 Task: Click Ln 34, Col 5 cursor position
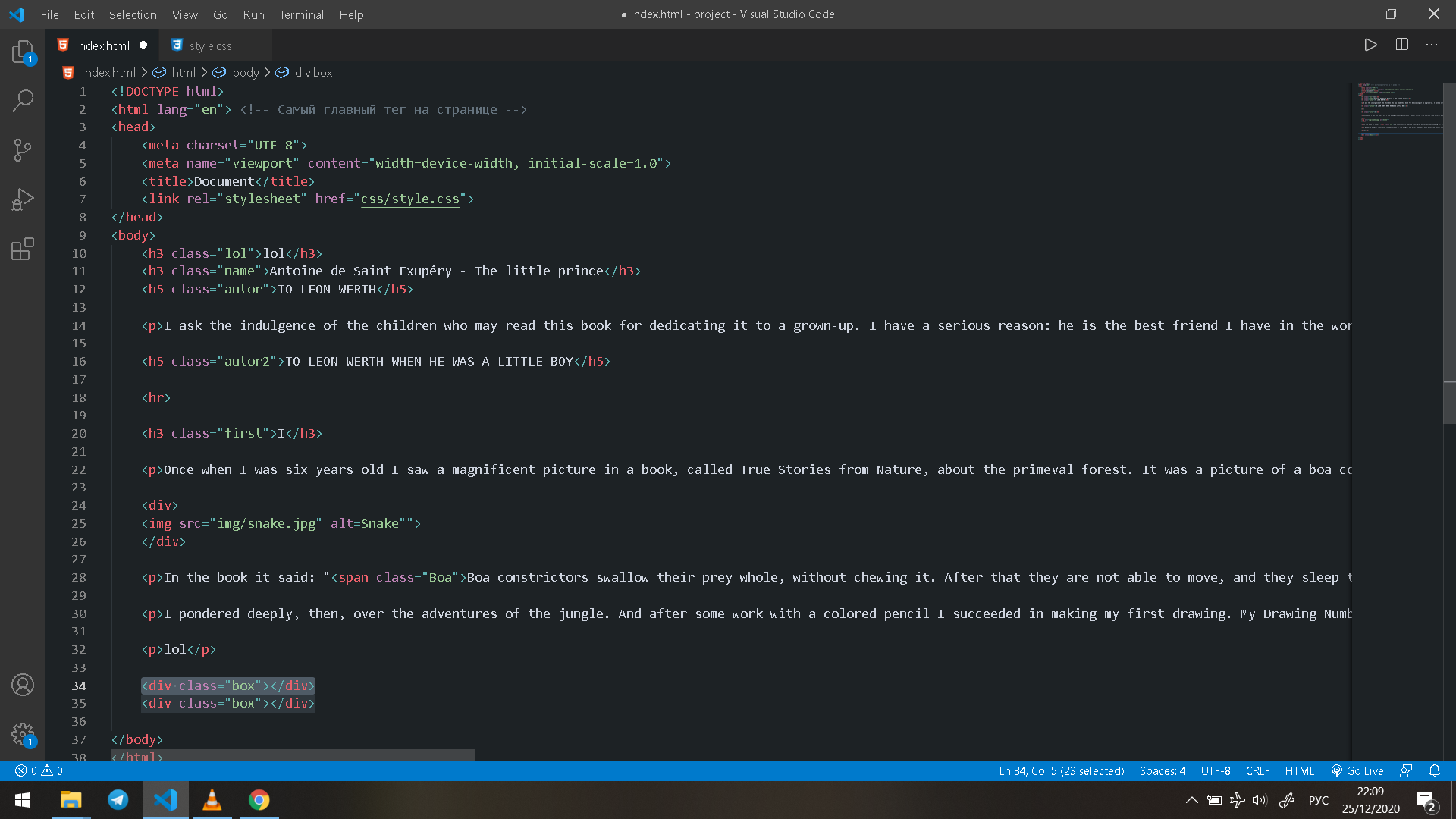(x=1061, y=770)
